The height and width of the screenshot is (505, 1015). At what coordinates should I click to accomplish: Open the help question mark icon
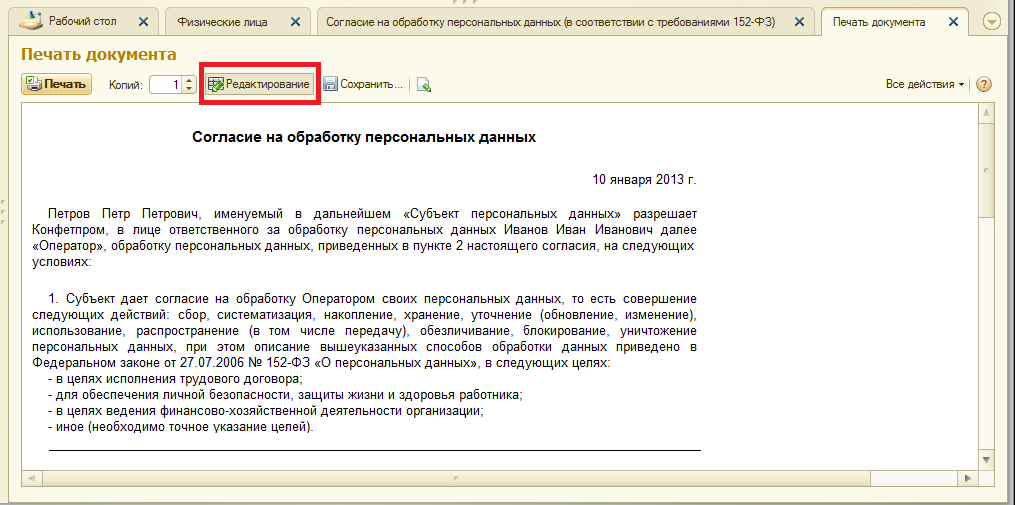coord(983,85)
